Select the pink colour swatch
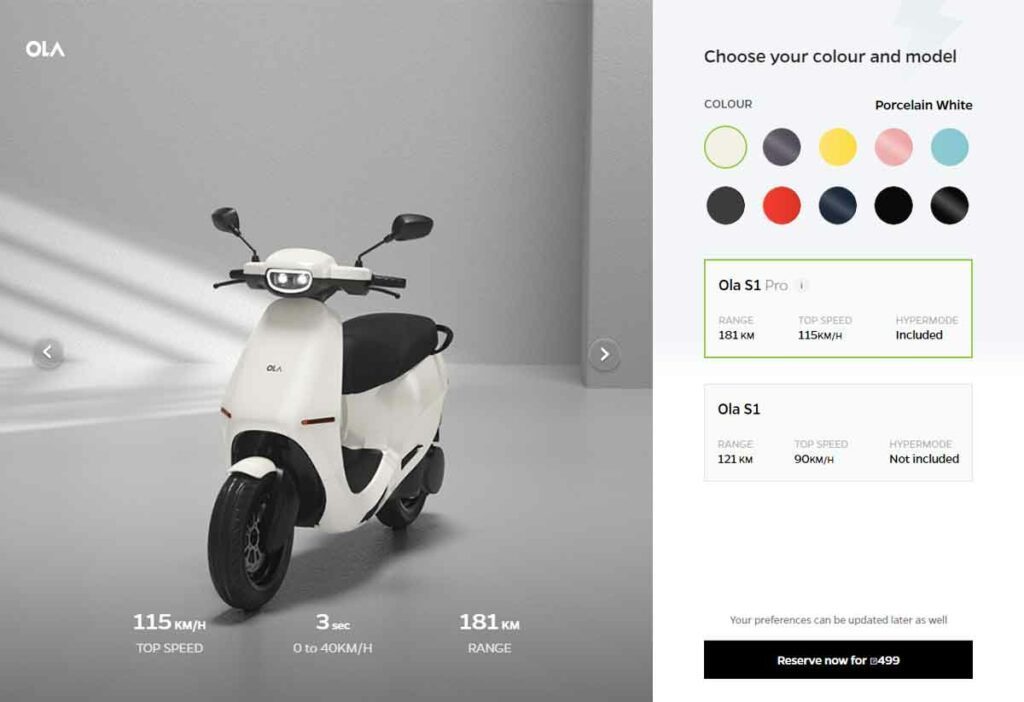1024x702 pixels. tap(893, 147)
